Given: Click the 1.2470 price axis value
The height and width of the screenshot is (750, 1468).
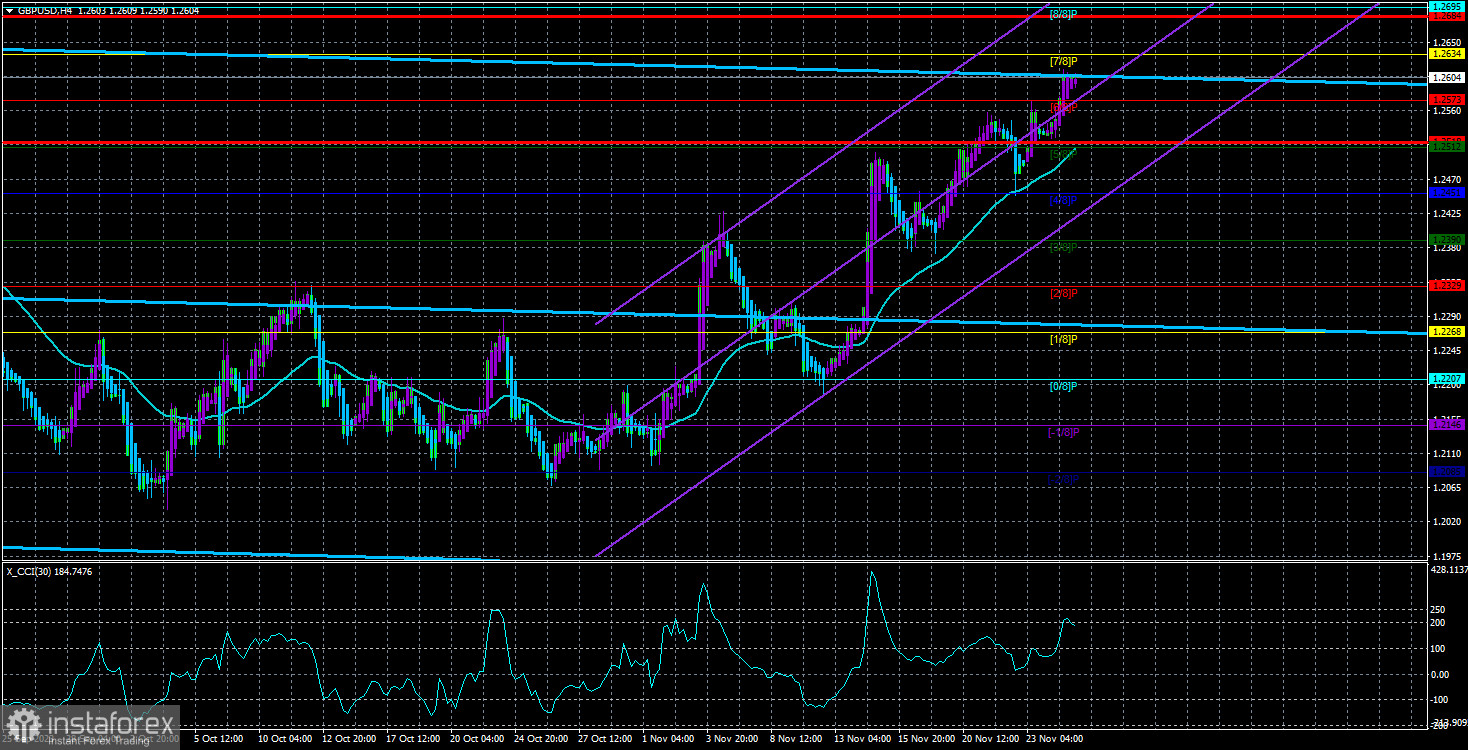Looking at the screenshot, I should pyautogui.click(x=1446, y=179).
